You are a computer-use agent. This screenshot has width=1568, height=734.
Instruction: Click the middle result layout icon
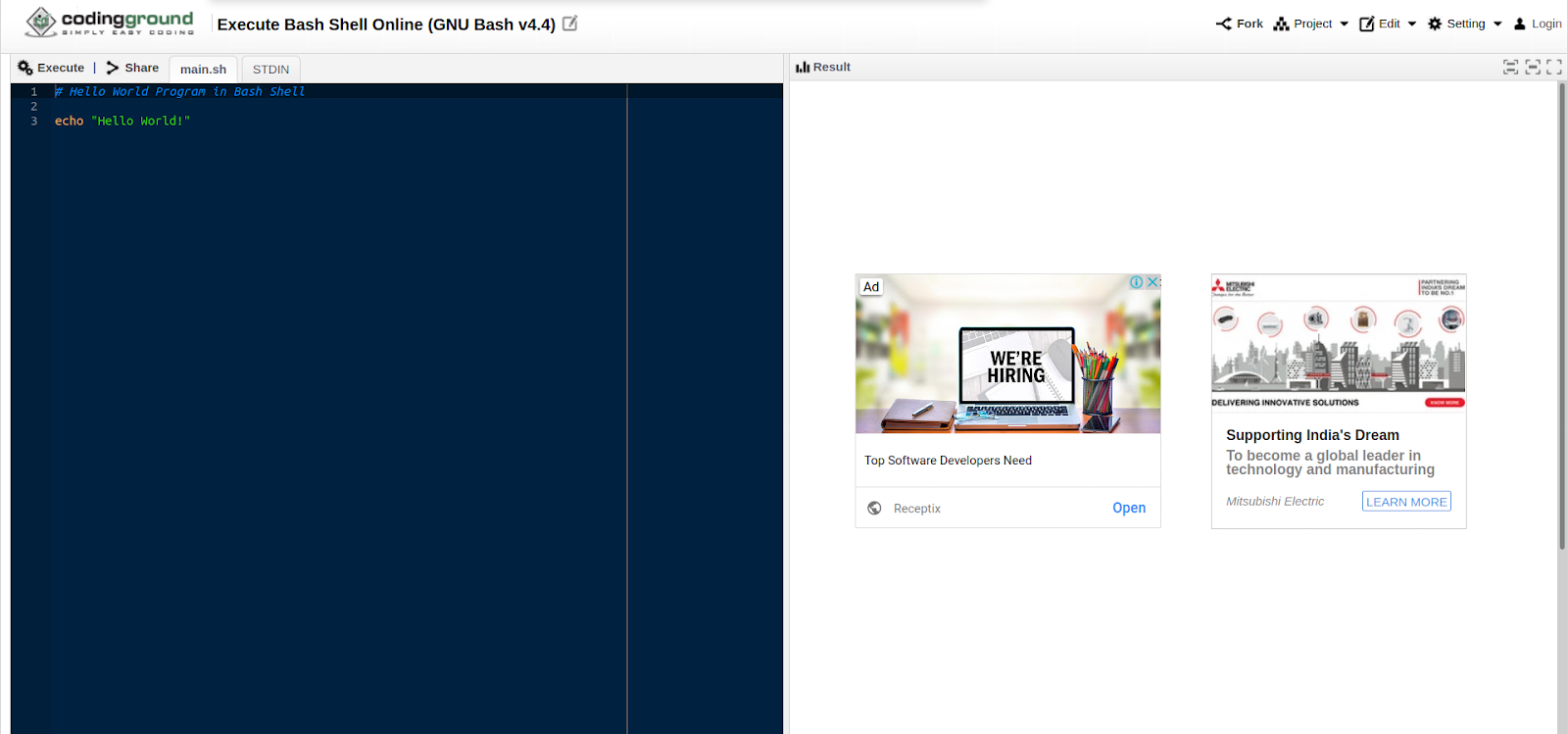pyautogui.click(x=1533, y=67)
